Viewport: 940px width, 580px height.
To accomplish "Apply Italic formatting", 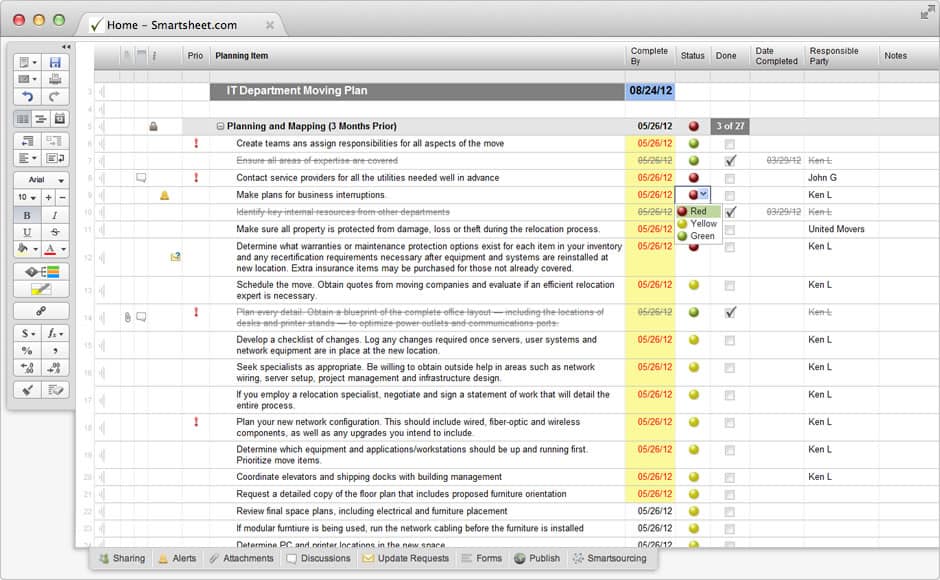I will (54, 215).
